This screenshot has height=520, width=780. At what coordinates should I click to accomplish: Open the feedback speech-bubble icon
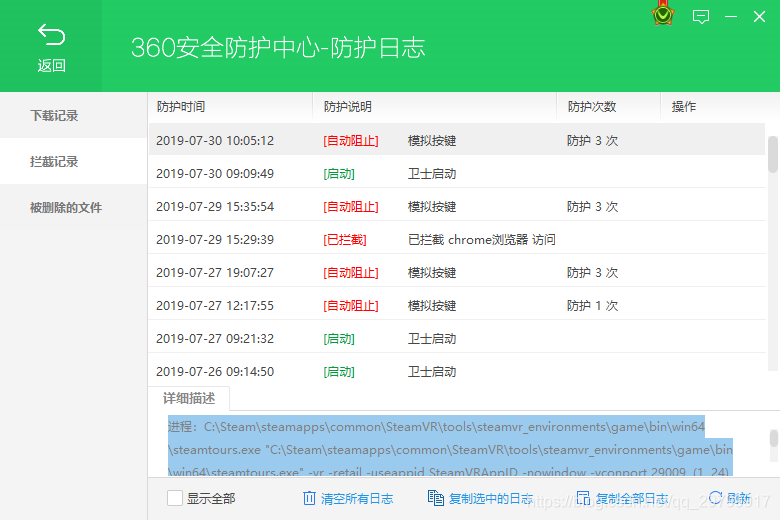[700, 17]
